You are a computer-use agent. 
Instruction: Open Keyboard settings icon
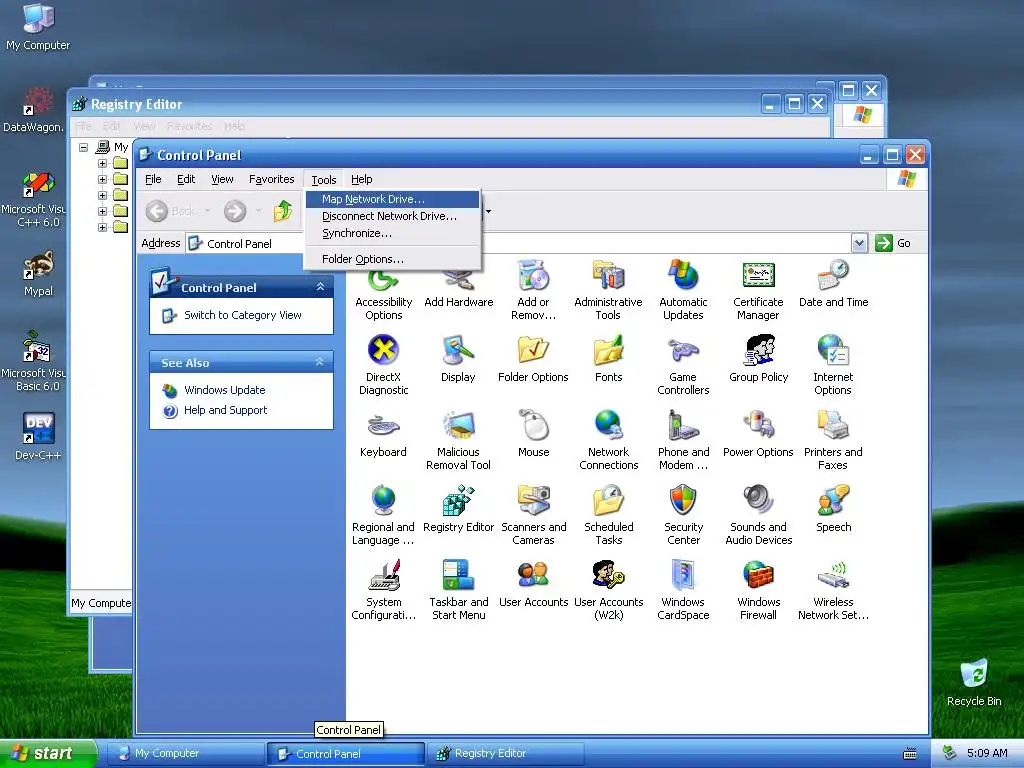(383, 434)
